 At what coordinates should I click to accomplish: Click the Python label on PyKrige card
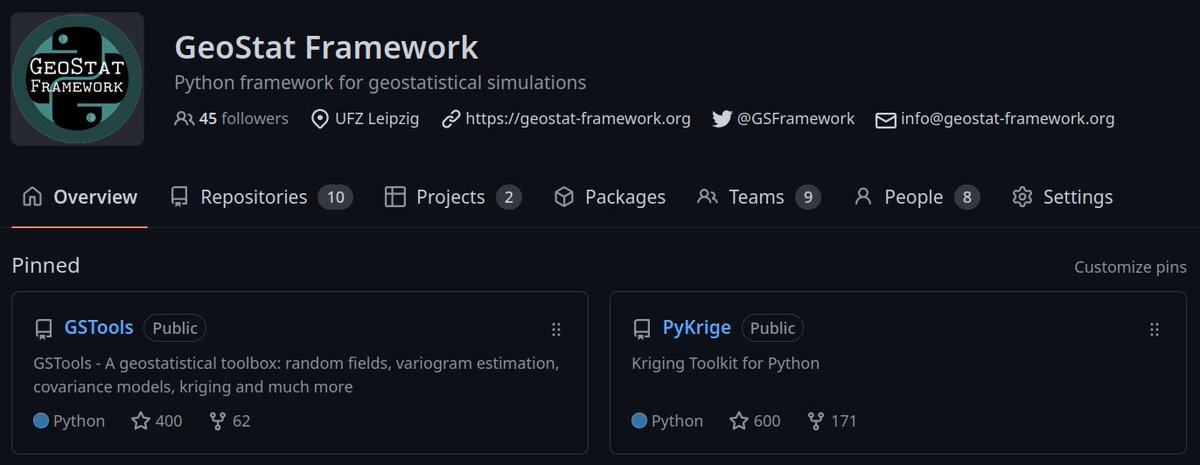pyautogui.click(x=677, y=421)
